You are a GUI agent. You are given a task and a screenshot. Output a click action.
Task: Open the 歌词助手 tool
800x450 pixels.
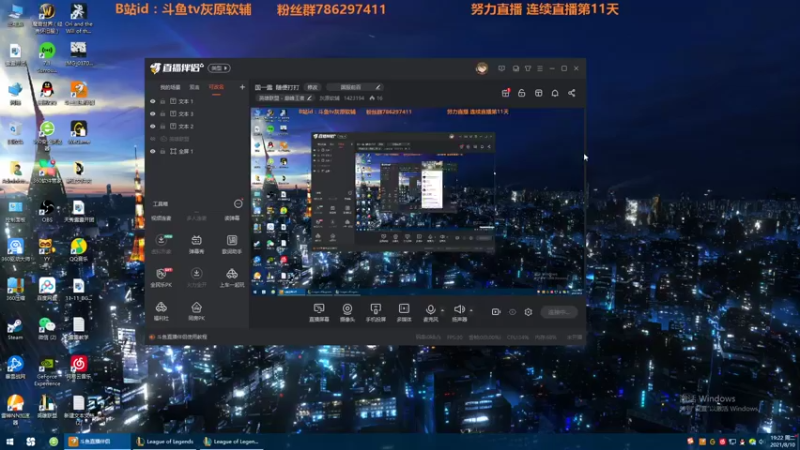232,244
